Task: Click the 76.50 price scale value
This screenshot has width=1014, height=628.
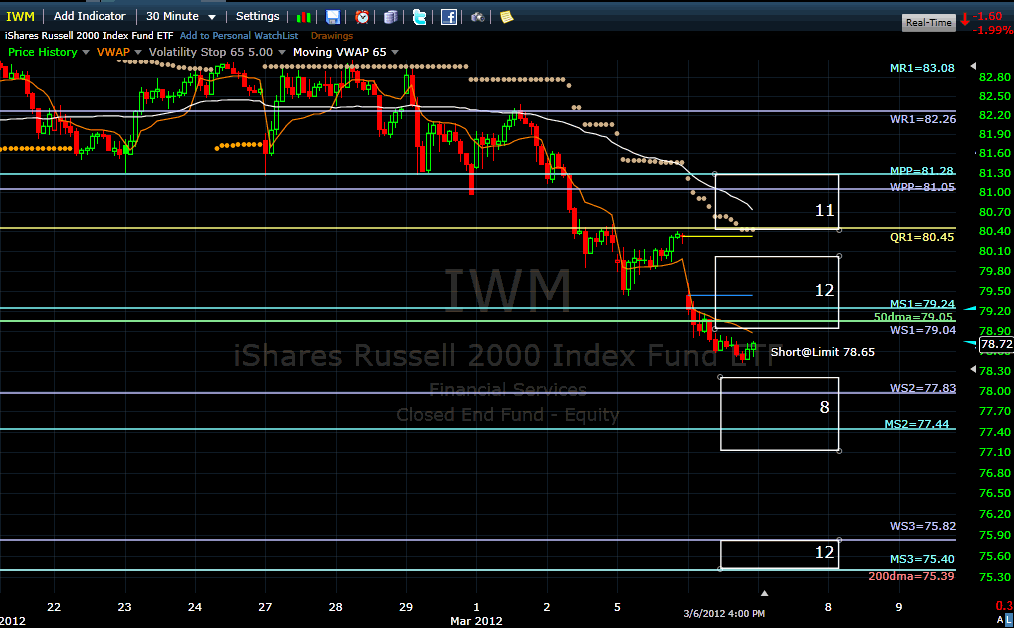Action: tap(995, 493)
